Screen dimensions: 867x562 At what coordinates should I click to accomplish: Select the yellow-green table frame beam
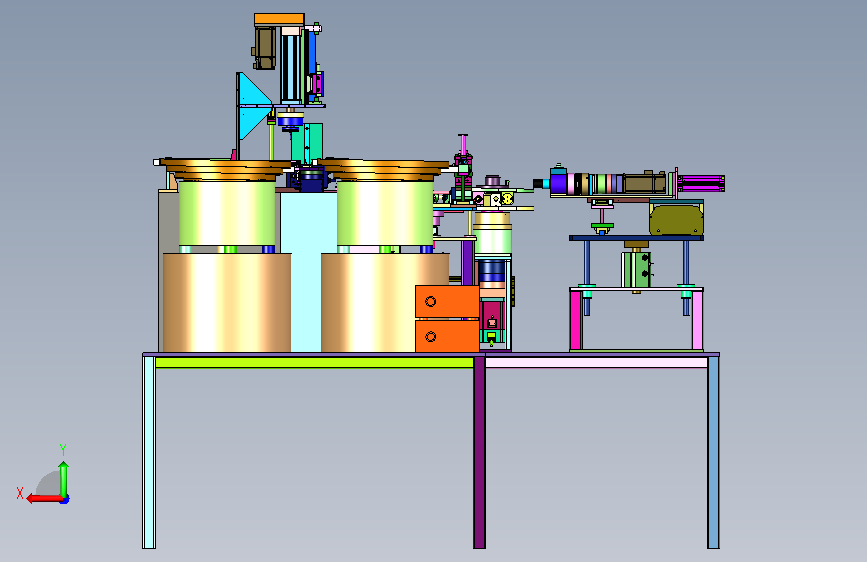click(x=314, y=363)
